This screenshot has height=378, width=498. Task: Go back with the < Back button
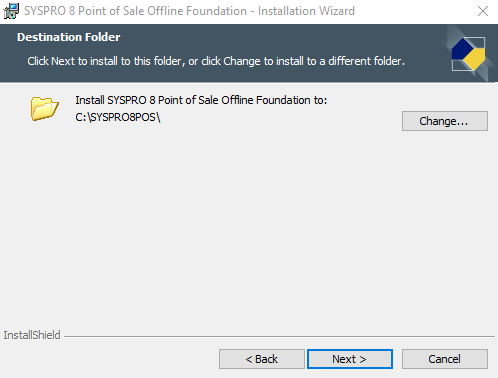(262, 359)
